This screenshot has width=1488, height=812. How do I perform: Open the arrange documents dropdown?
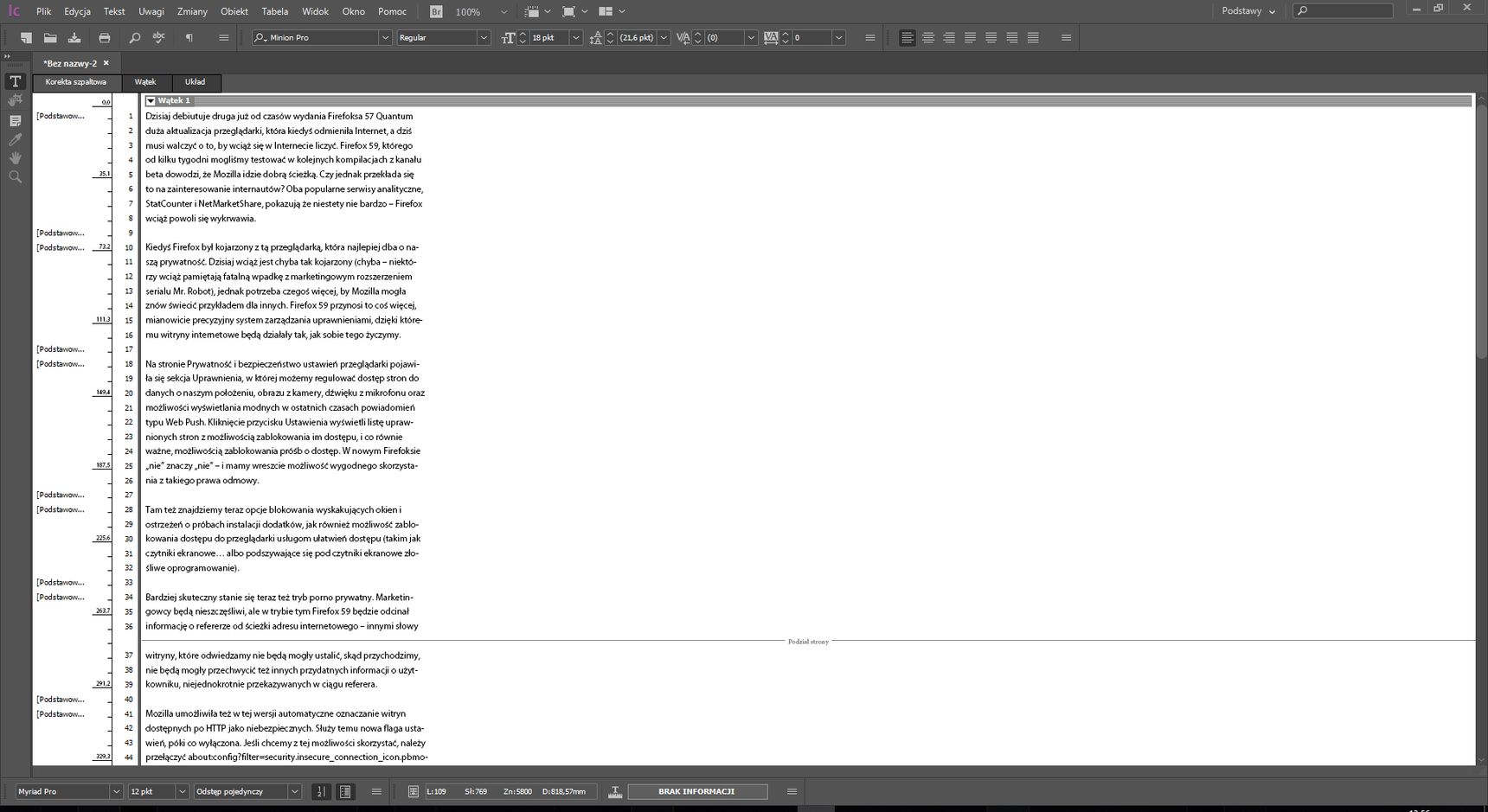[612, 12]
